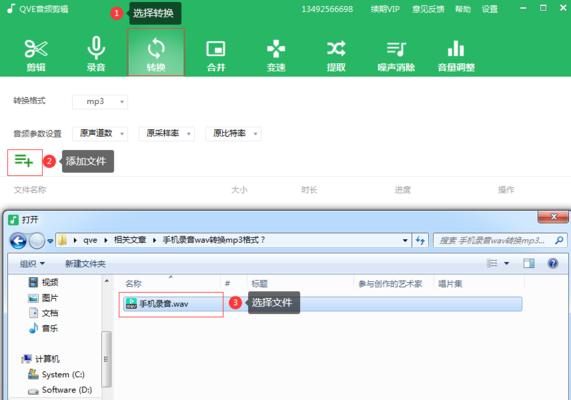571x400 pixels.
Task: Select 图片 in the navigation pane
Action: point(43,298)
